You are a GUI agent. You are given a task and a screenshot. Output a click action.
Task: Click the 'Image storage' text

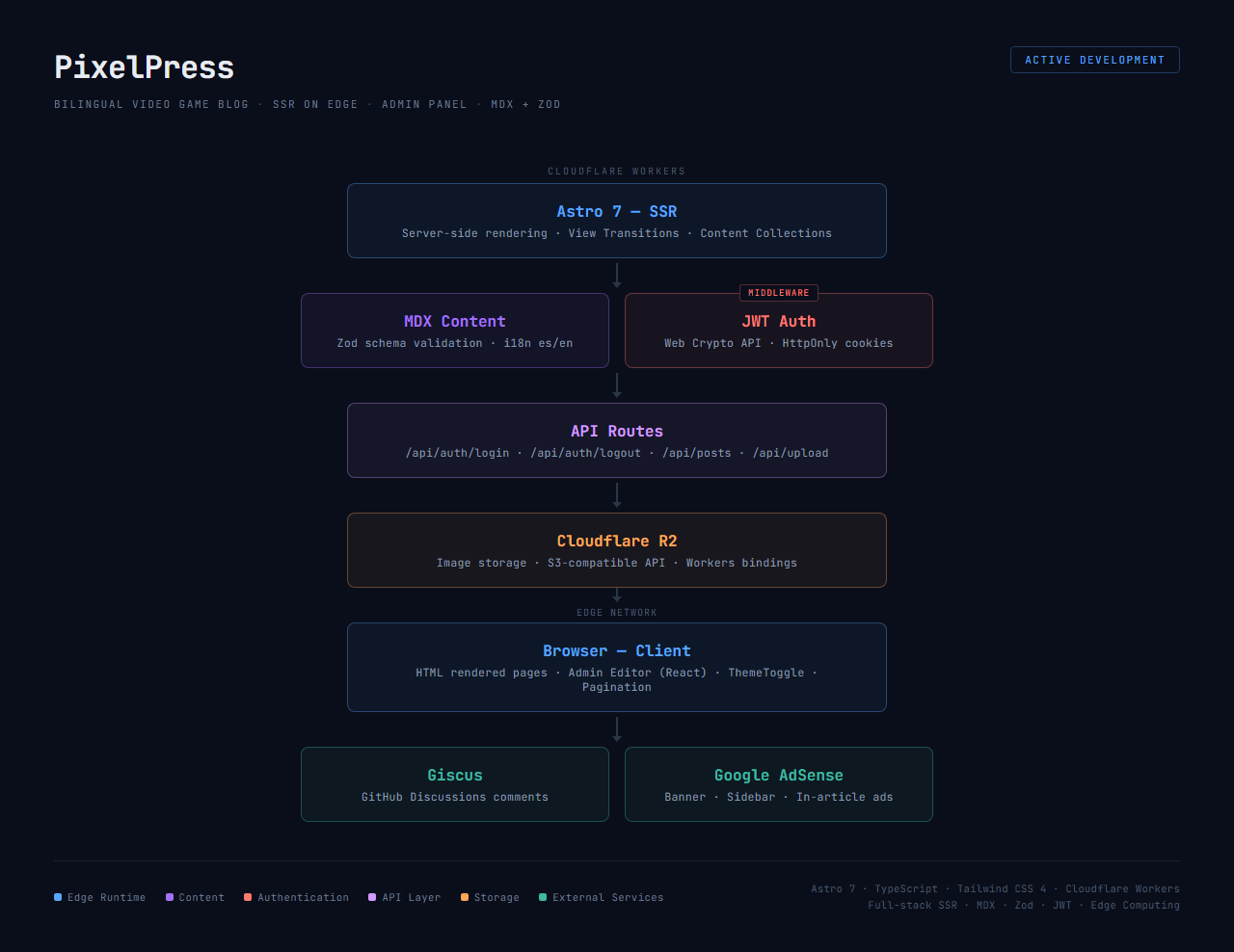[482, 563]
